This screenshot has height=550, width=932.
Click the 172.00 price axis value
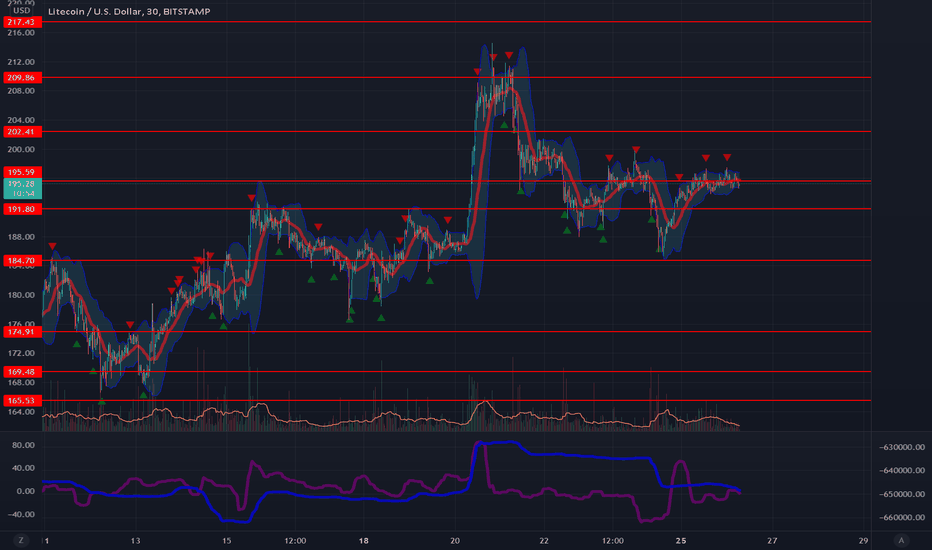tap(21, 353)
